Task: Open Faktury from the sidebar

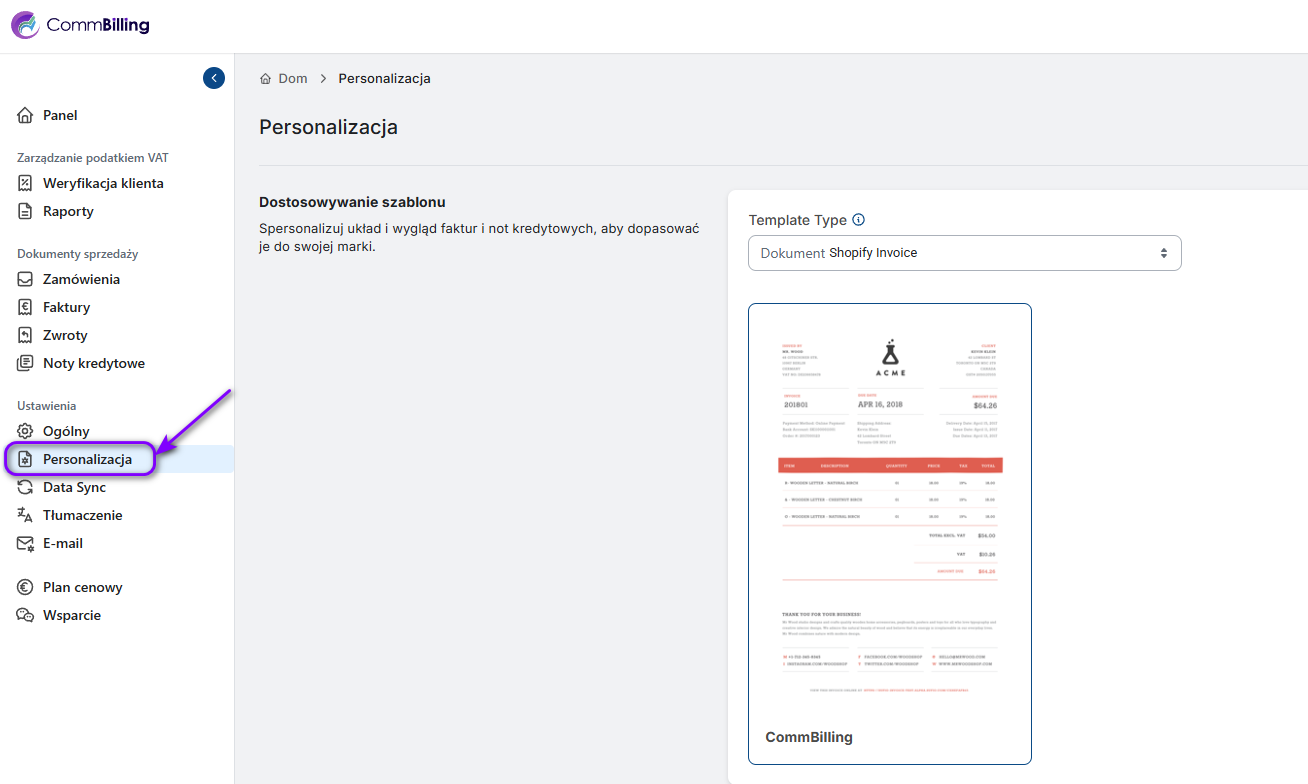Action: [x=66, y=307]
